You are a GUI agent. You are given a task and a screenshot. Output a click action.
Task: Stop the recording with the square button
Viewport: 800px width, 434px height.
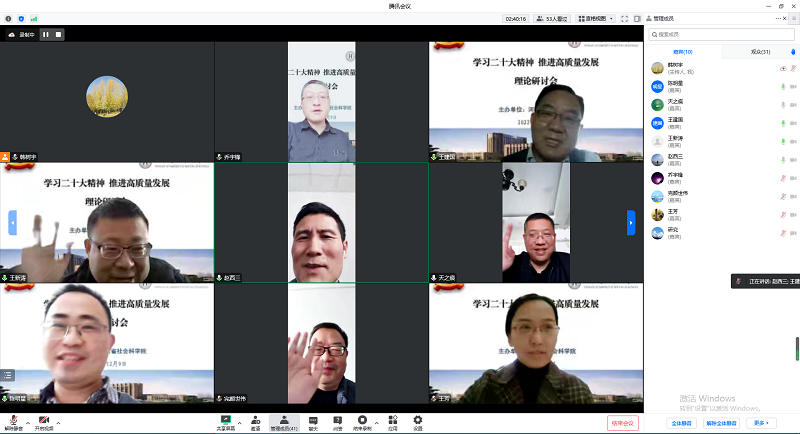[x=59, y=34]
